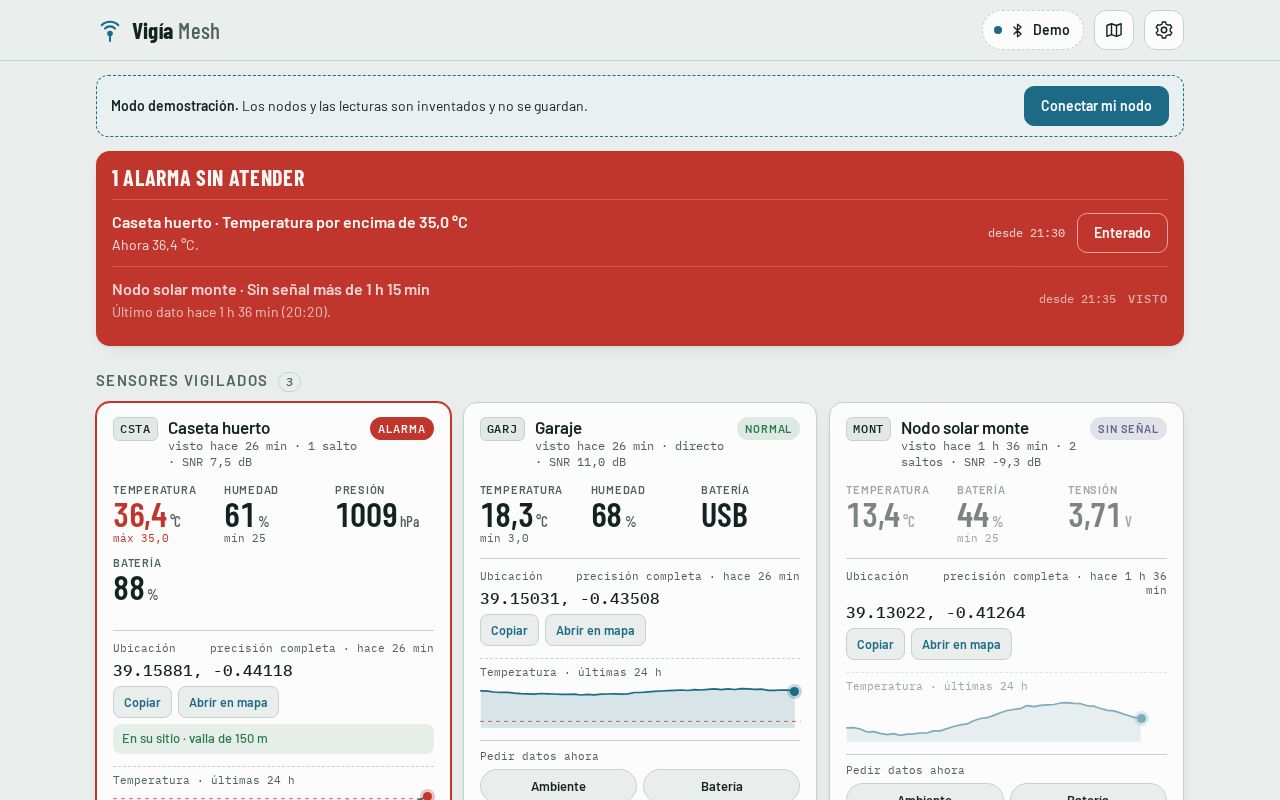Click 'Abrir en mapa' in the Garaje card
Image resolution: width=1280 pixels, height=800 pixels.
pos(595,630)
